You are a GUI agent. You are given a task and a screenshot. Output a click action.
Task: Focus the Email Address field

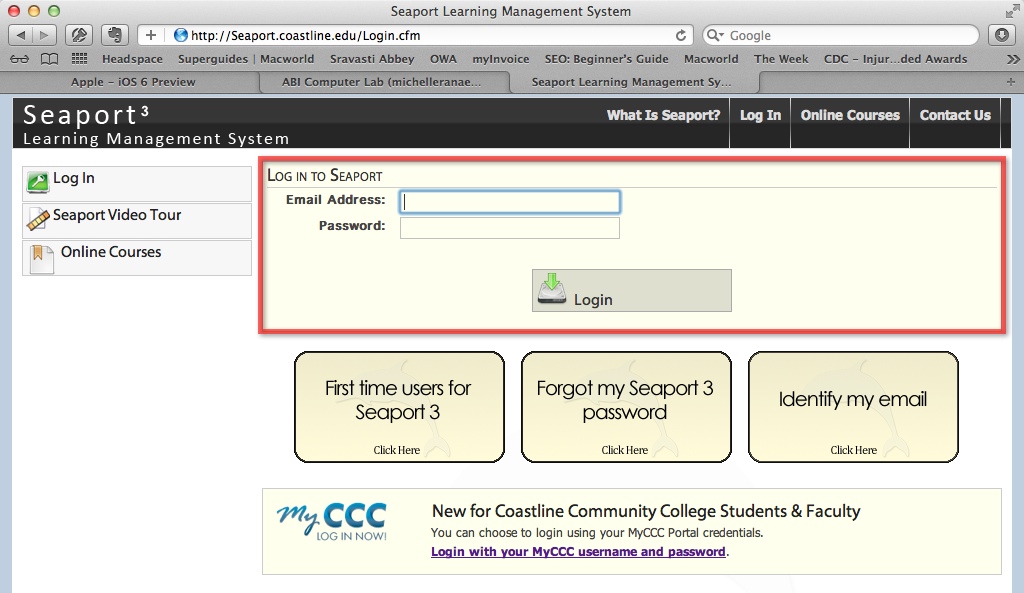click(509, 202)
